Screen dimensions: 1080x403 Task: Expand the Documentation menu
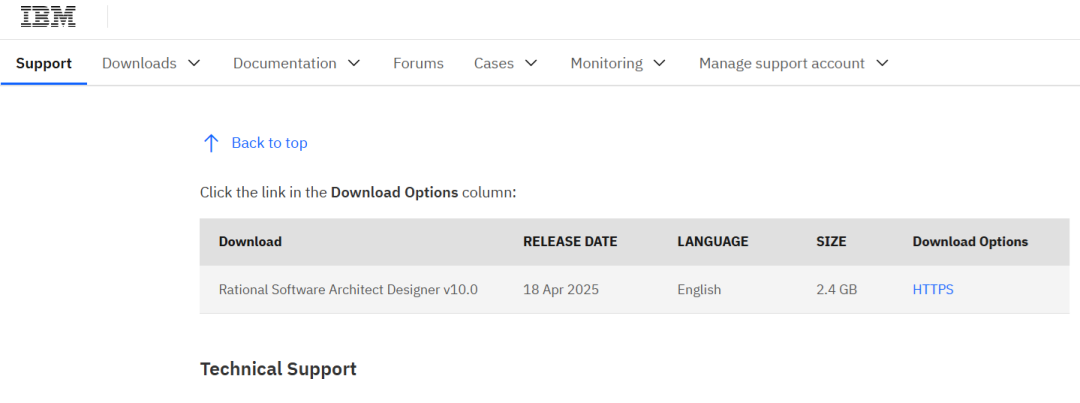pyautogui.click(x=297, y=63)
